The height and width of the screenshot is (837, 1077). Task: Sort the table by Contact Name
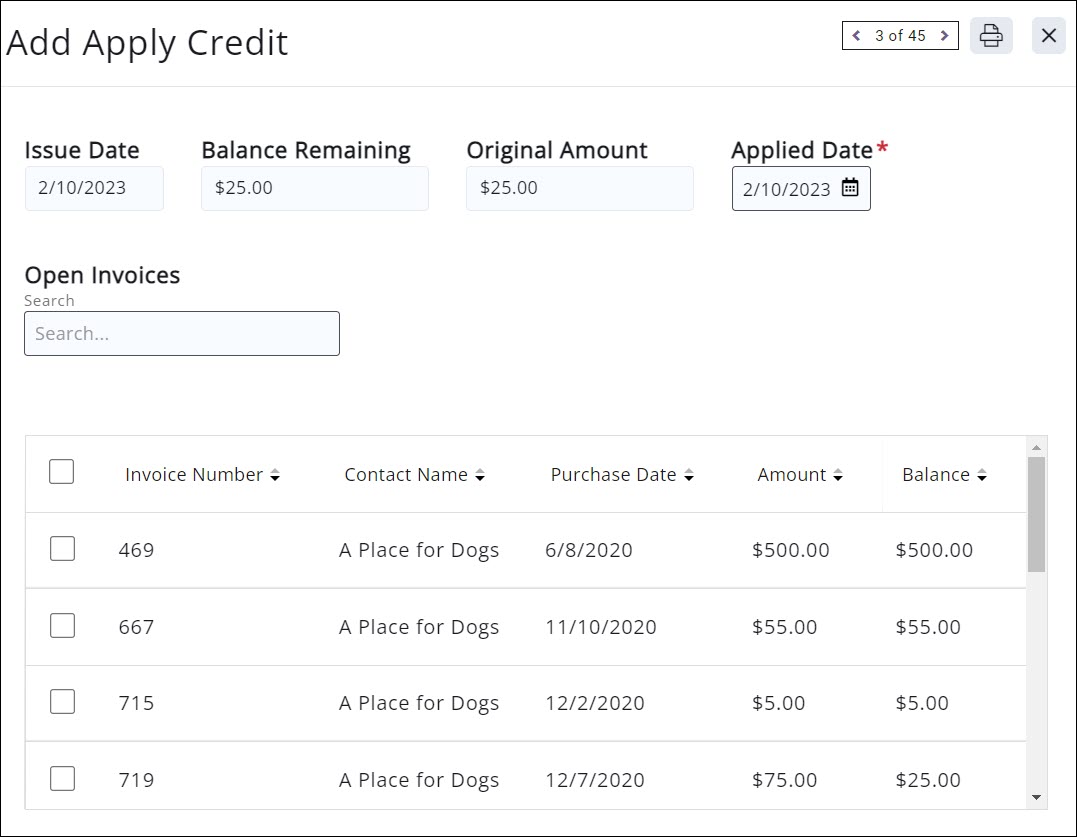[x=481, y=475]
